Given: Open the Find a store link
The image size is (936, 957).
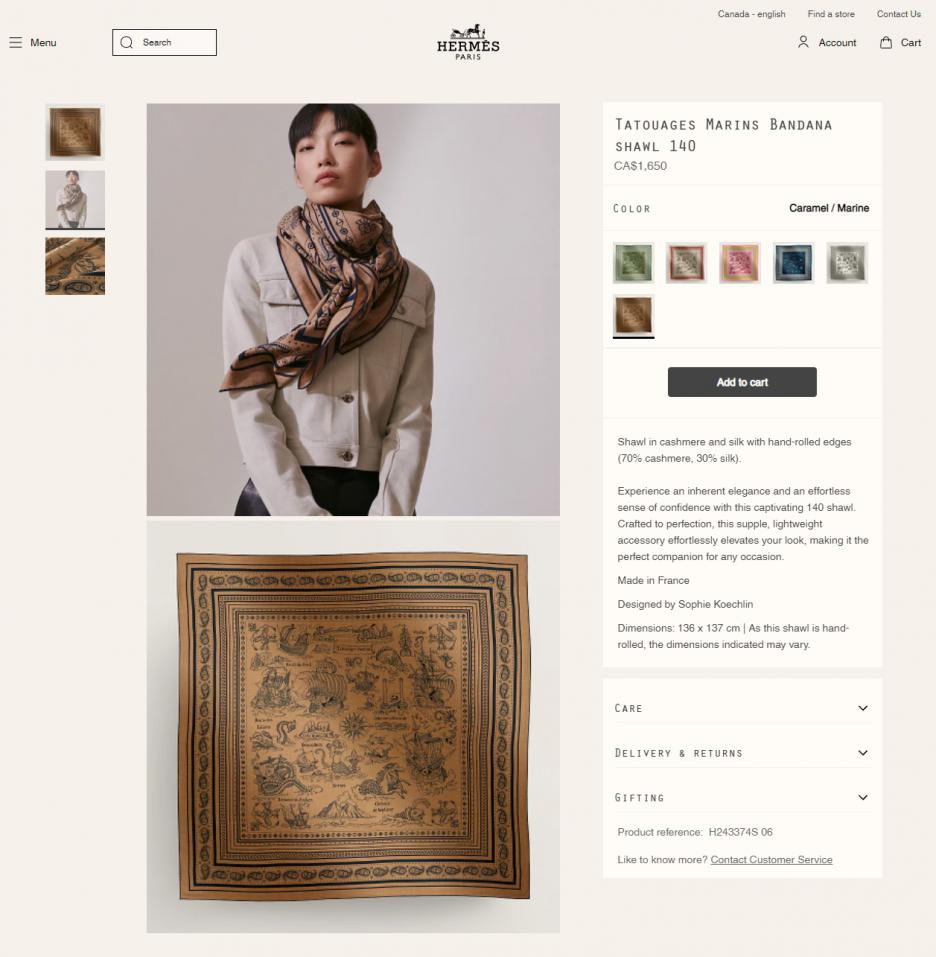Looking at the screenshot, I should coord(830,14).
